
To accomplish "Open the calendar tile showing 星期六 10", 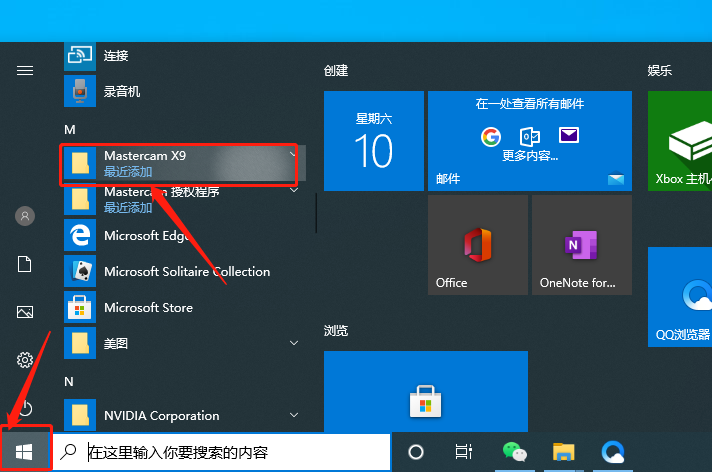I will point(374,141).
